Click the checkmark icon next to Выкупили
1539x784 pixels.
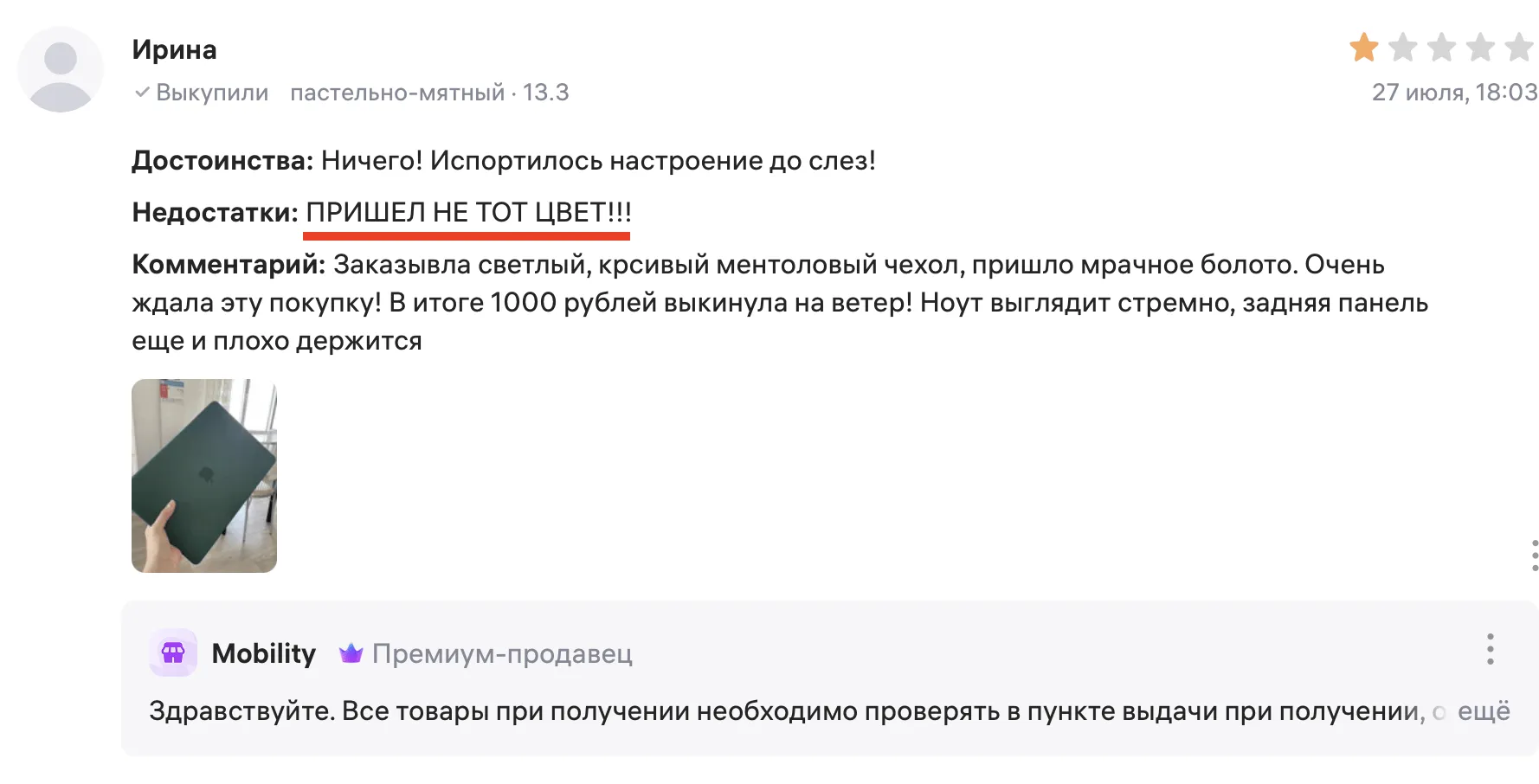[140, 92]
